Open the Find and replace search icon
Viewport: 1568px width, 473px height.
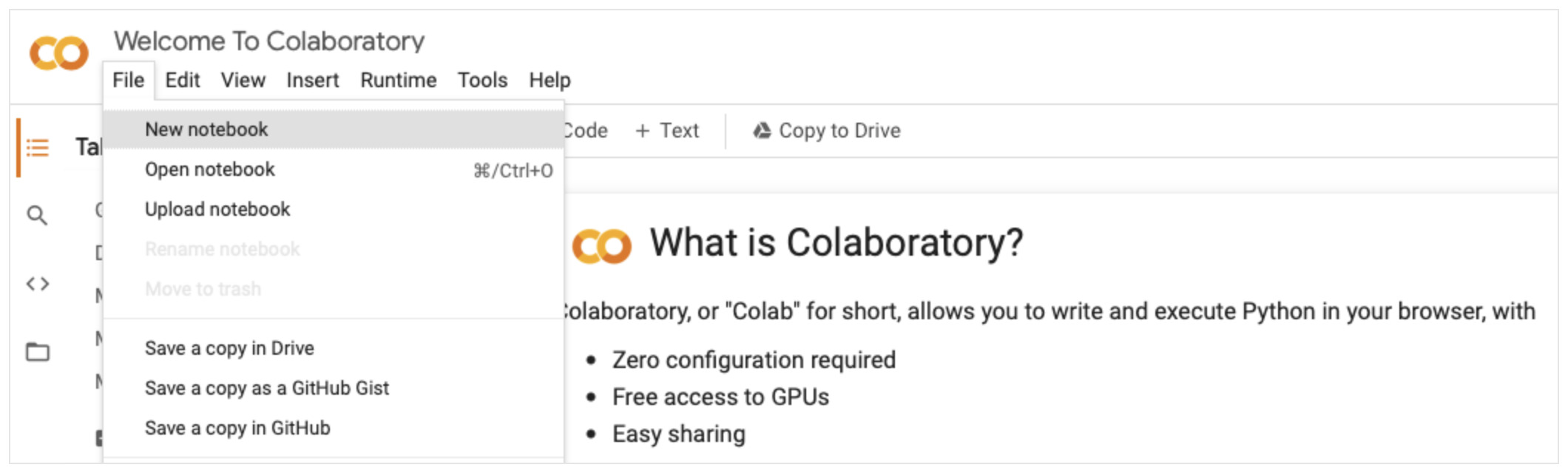pos(37,216)
